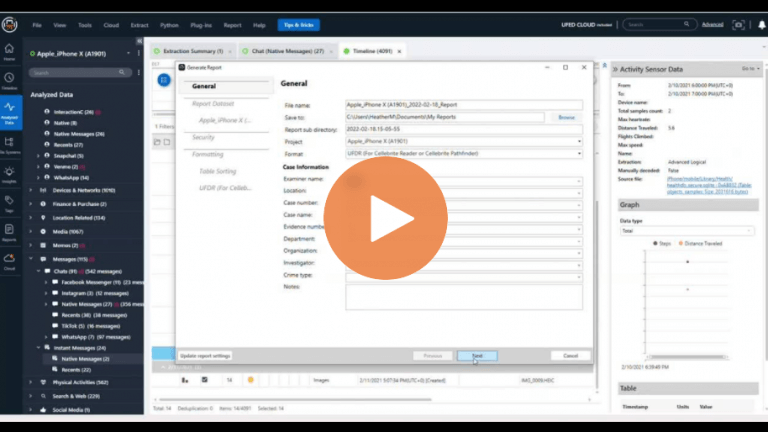Open the Tools menu
The image size is (768, 432).
[x=85, y=25]
